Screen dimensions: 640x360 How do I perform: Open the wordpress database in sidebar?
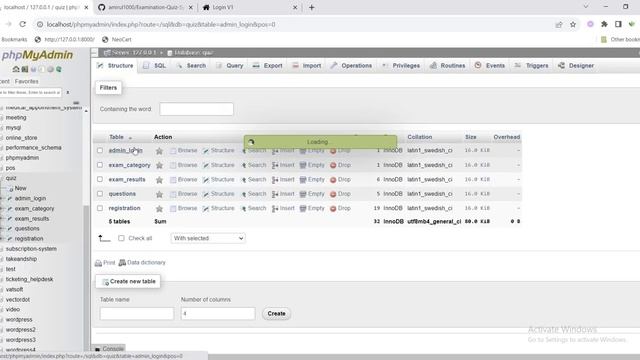click(x=19, y=320)
